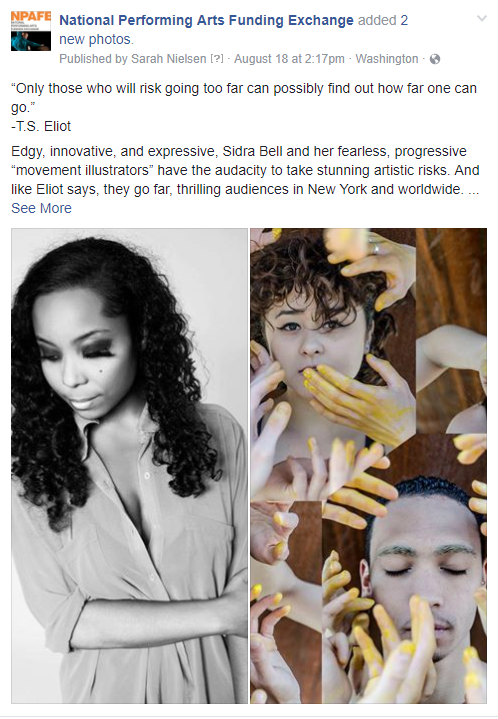Click the T.S. Eliot quote text

click(x=244, y=98)
